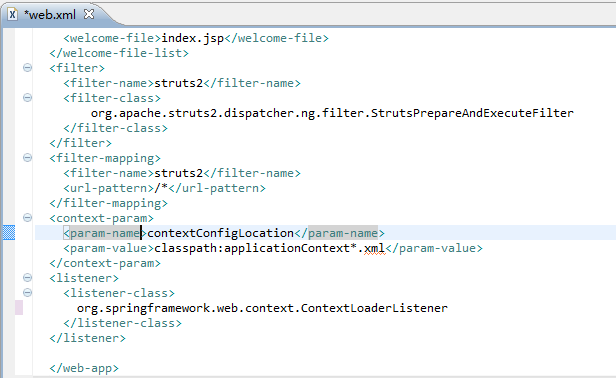This screenshot has height=378, width=616.
Task: Click the </web-app> closing tag
Action: coord(84,368)
